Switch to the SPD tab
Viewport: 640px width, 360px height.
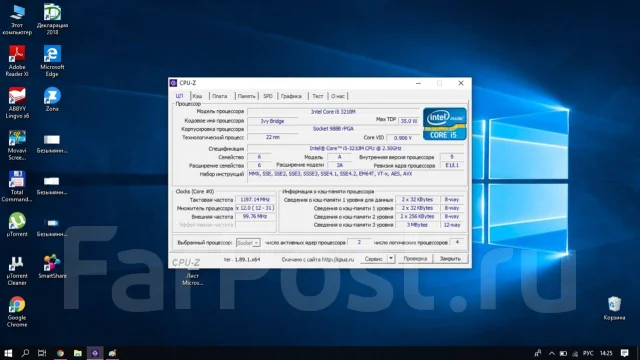click(x=268, y=96)
